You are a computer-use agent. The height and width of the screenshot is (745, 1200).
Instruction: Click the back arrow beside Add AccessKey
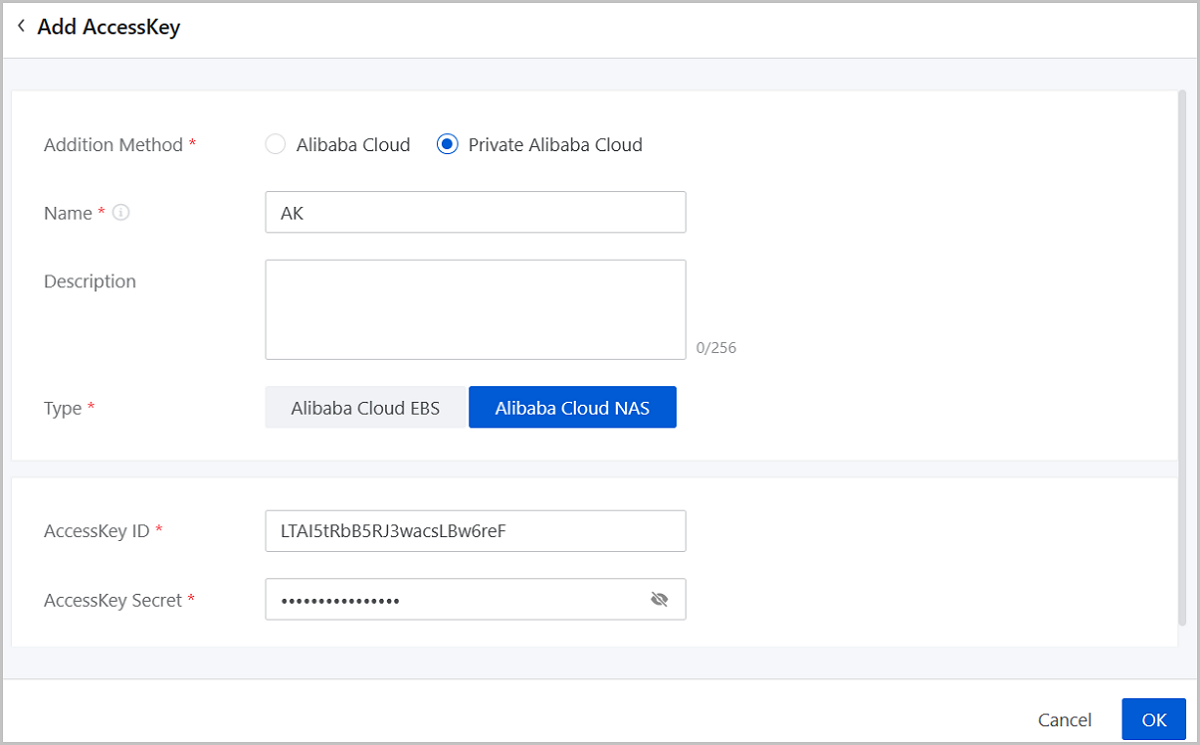[21, 27]
